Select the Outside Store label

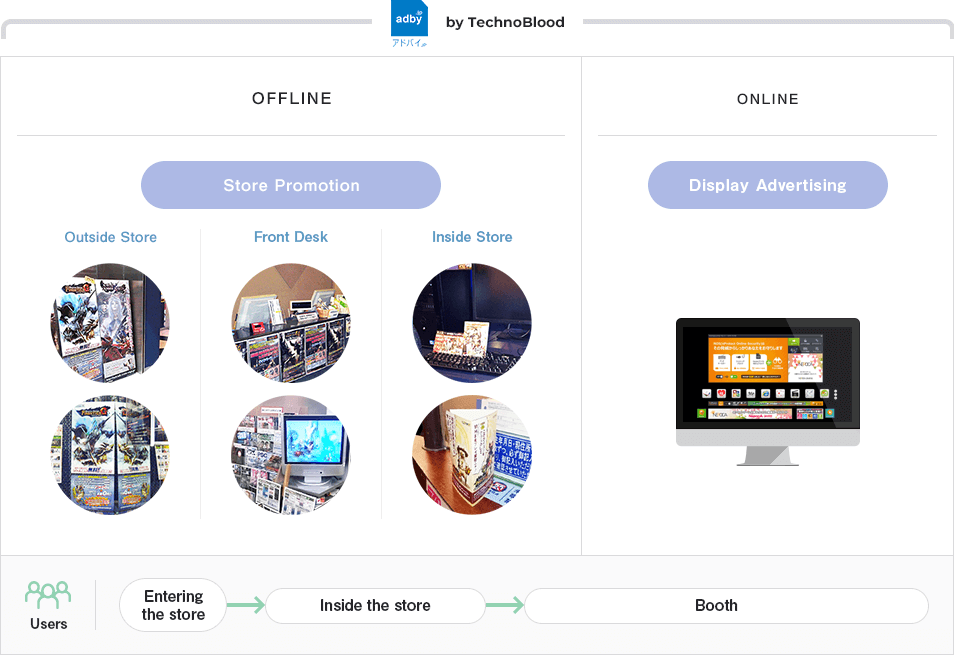(111, 237)
